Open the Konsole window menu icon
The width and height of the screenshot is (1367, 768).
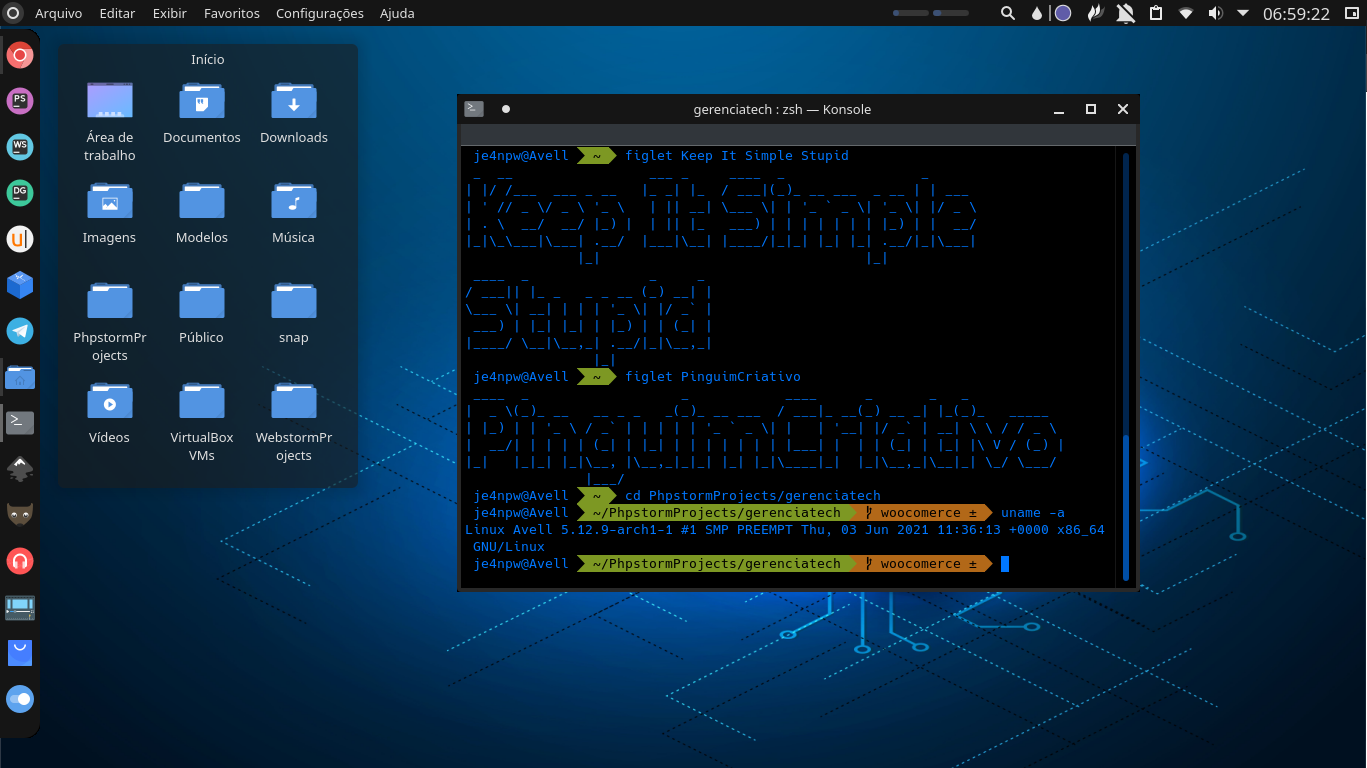[x=474, y=109]
